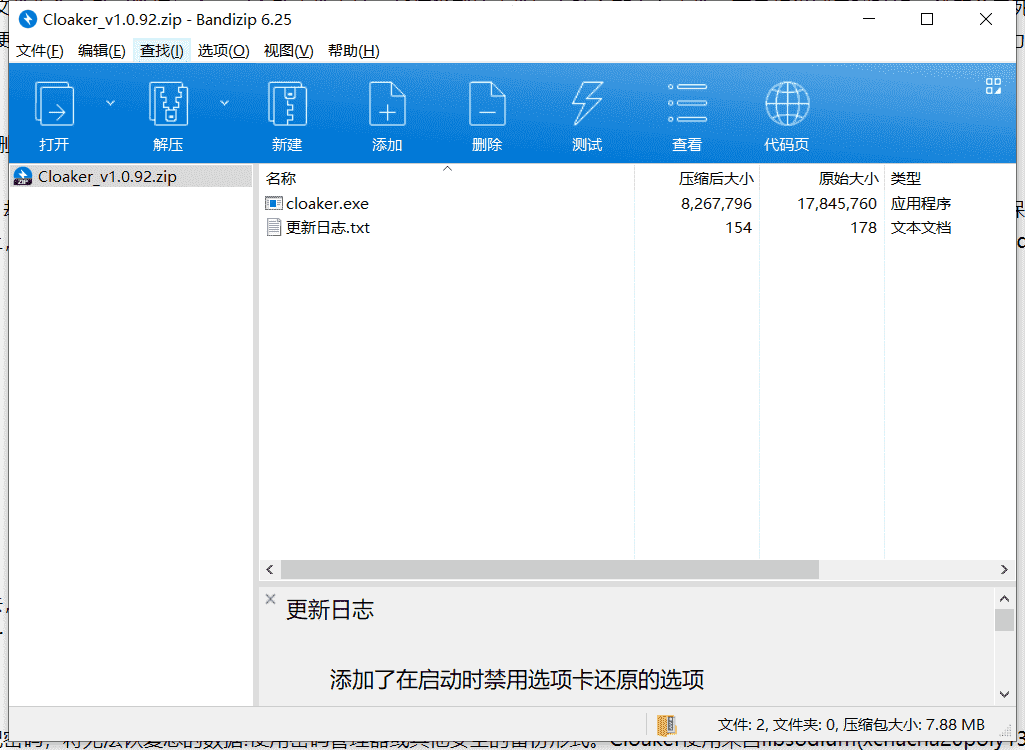Screen dimensions: 1025x750
Task: Click the 更新日志 preview heading
Action: pyautogui.click(x=330, y=609)
